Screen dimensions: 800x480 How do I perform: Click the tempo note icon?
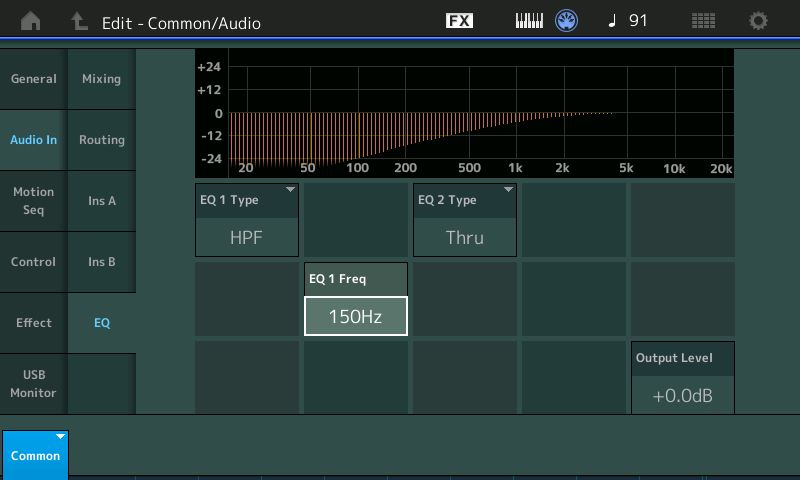click(x=612, y=21)
